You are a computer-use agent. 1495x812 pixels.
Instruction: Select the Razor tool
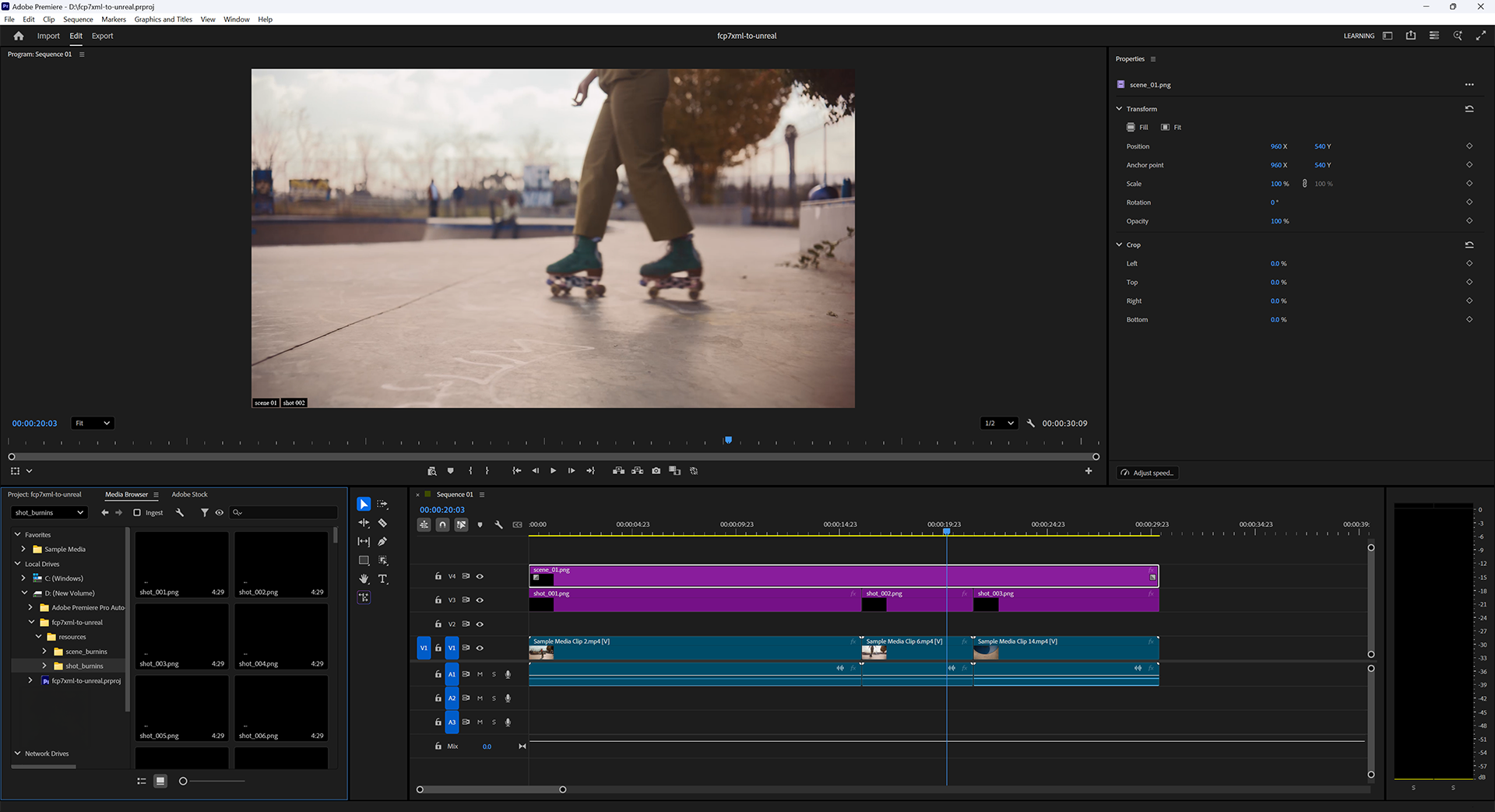[382, 523]
